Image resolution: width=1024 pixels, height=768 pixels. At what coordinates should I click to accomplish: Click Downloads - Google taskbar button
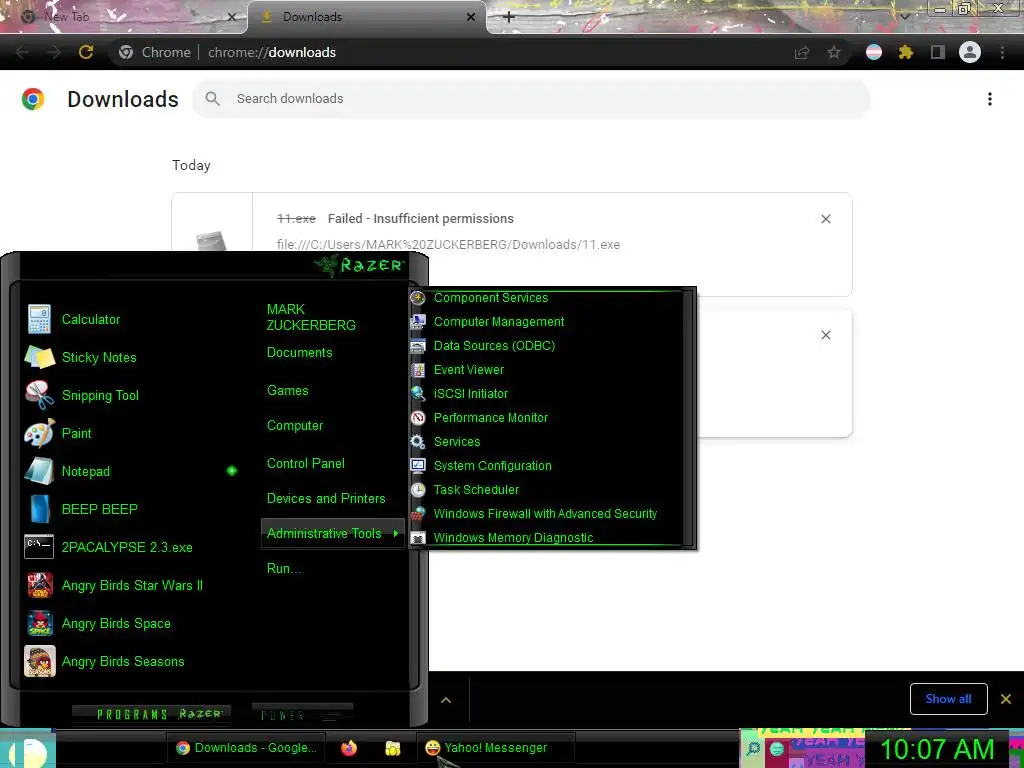[247, 748]
